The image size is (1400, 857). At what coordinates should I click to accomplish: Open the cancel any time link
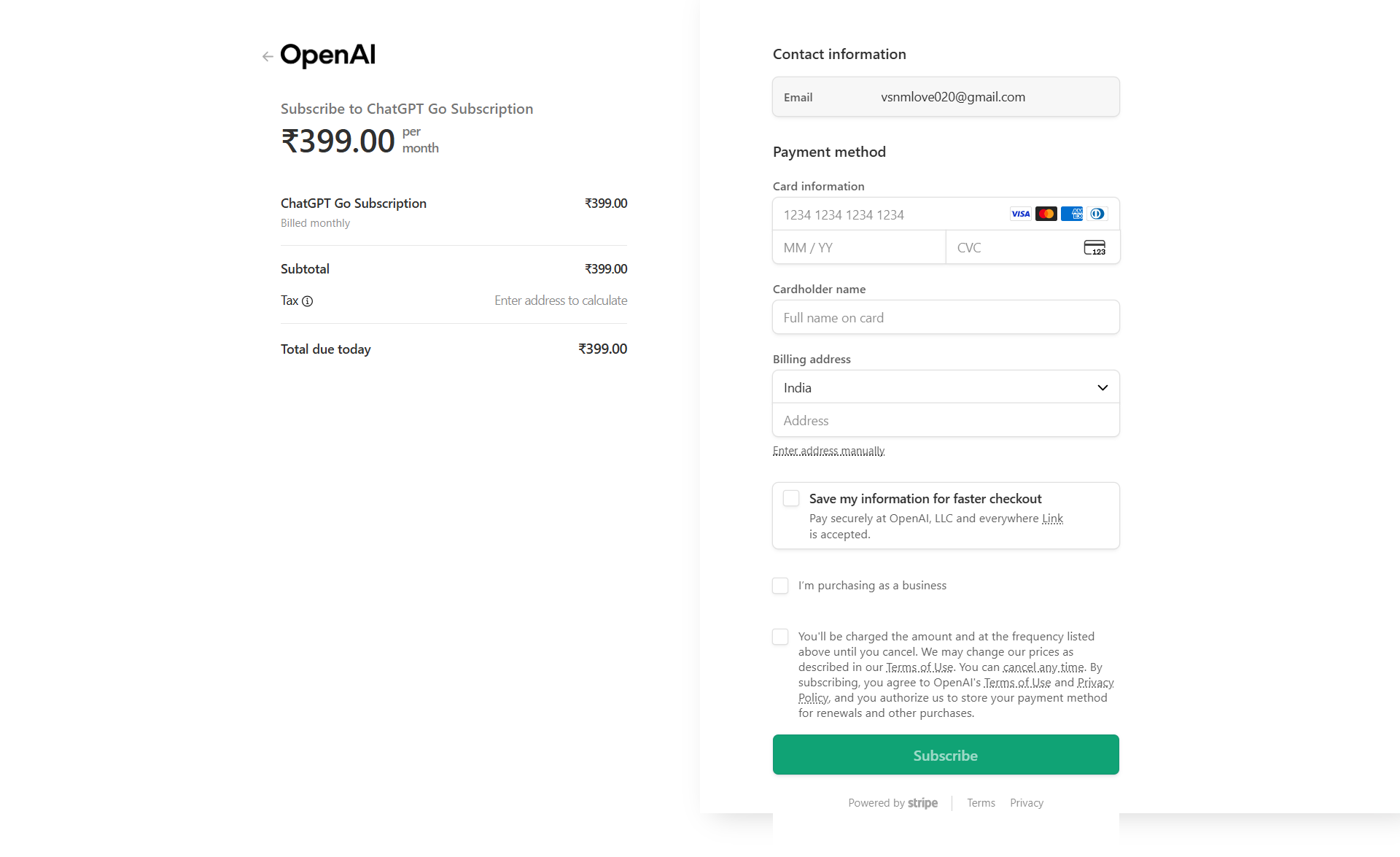click(1043, 667)
